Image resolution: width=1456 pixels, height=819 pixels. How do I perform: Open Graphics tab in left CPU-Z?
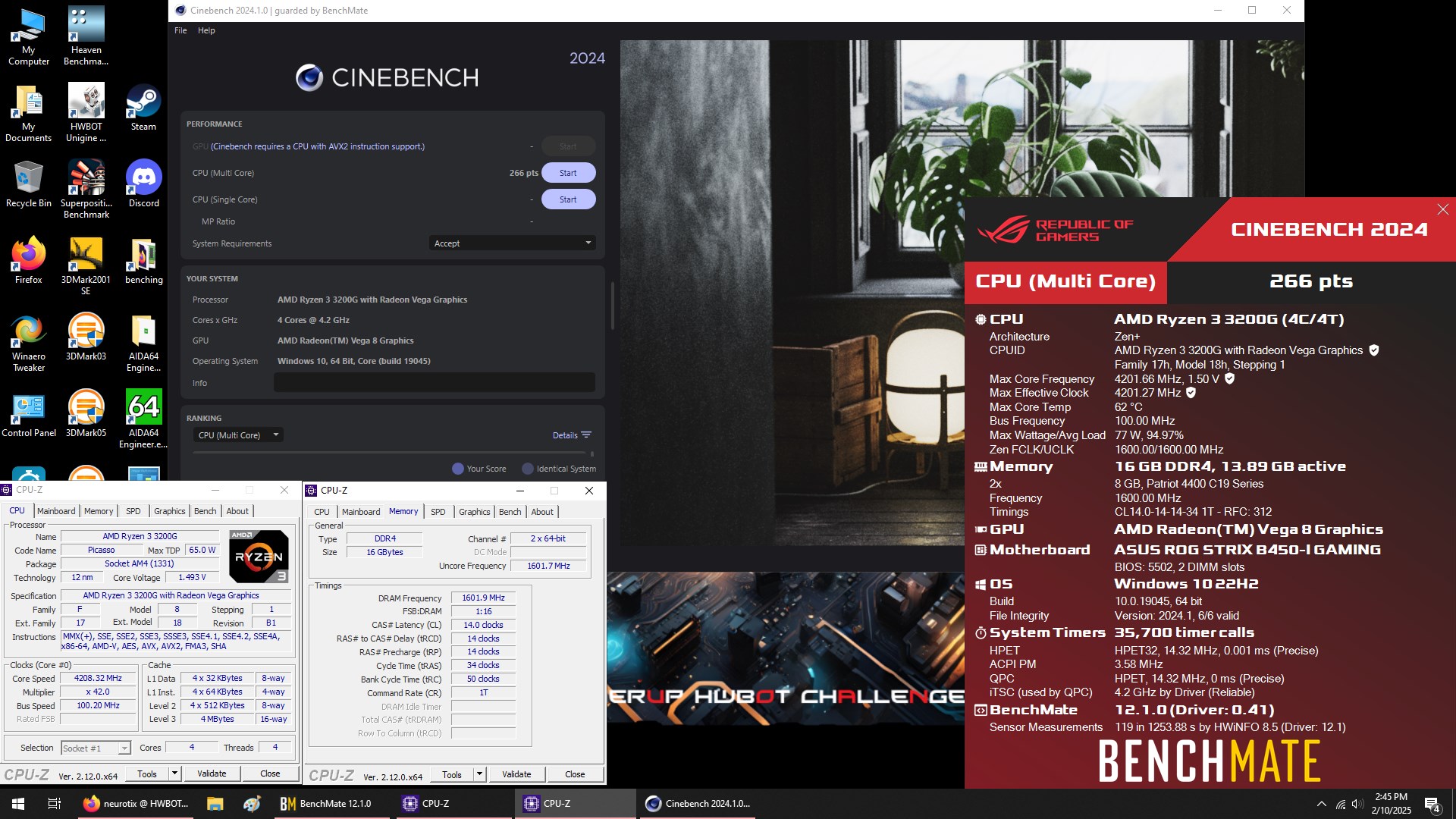[x=170, y=511]
